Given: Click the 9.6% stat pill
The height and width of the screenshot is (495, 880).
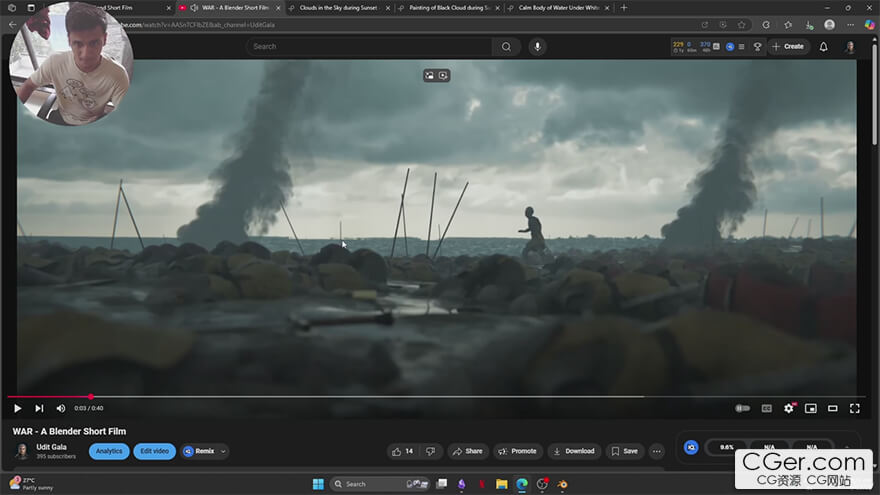Looking at the screenshot, I should [727, 447].
